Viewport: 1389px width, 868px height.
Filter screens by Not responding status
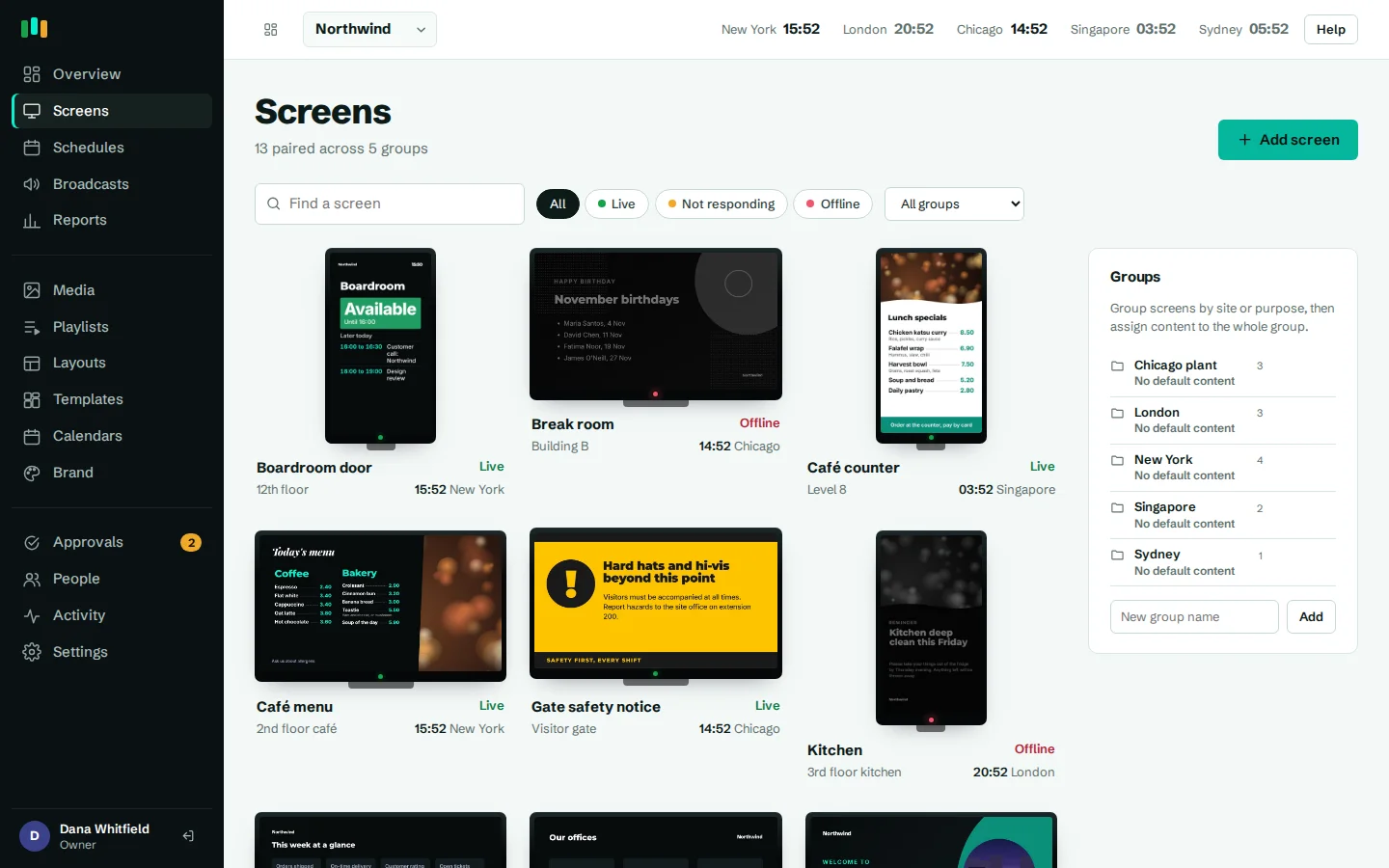722,203
